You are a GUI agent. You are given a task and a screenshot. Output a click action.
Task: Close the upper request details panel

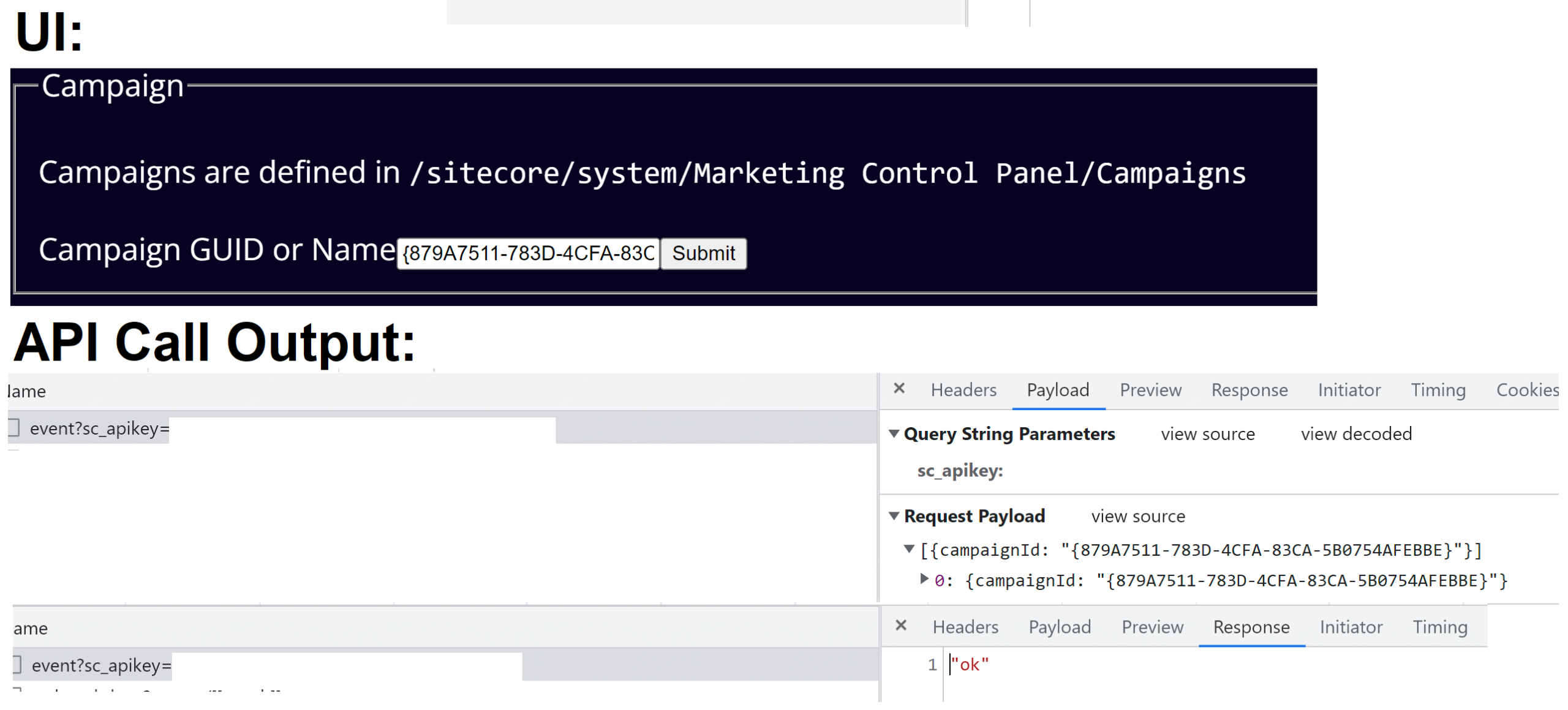(899, 389)
